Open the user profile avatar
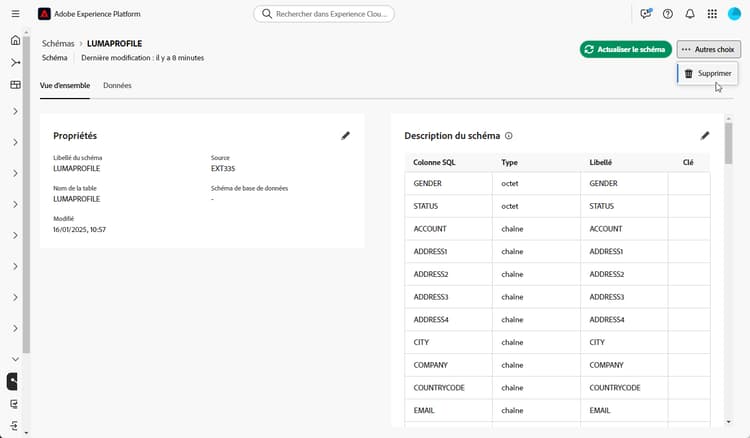The height and width of the screenshot is (438, 750). 734,14
